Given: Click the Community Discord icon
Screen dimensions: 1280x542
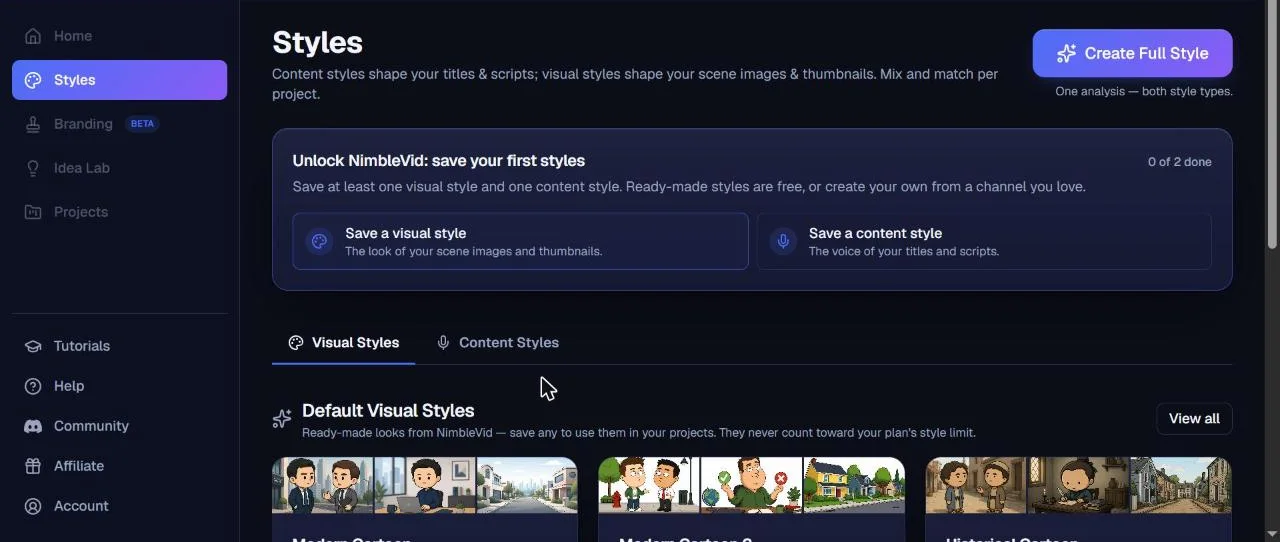Looking at the screenshot, I should click(x=33, y=426).
